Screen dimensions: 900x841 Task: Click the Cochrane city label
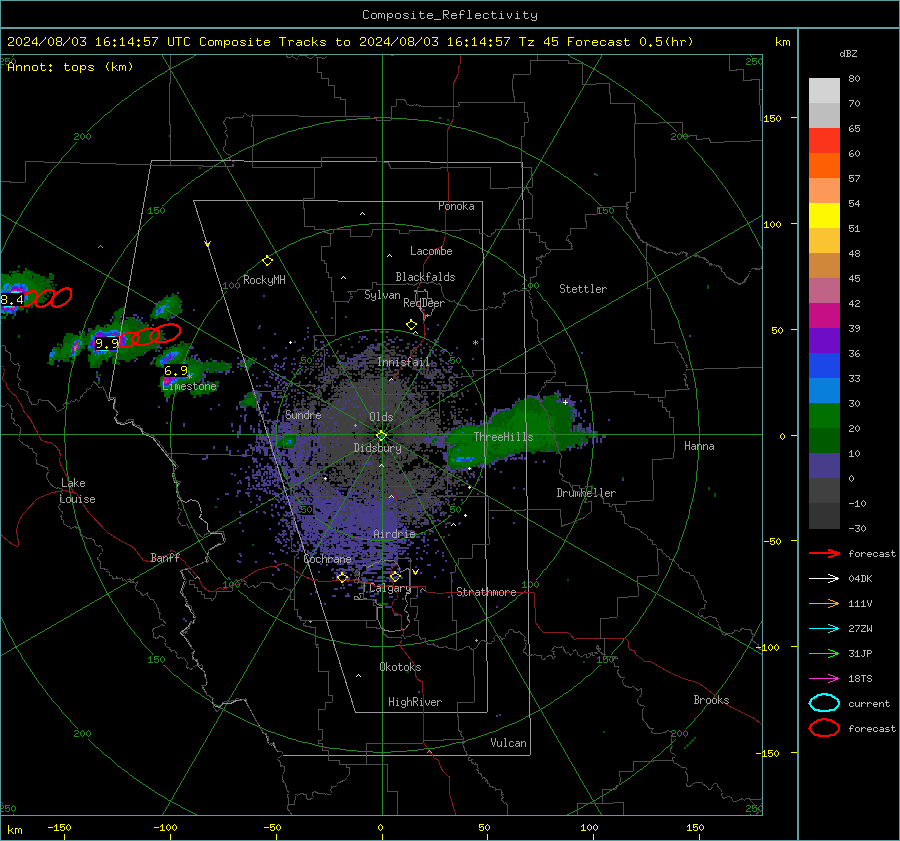pos(327,559)
